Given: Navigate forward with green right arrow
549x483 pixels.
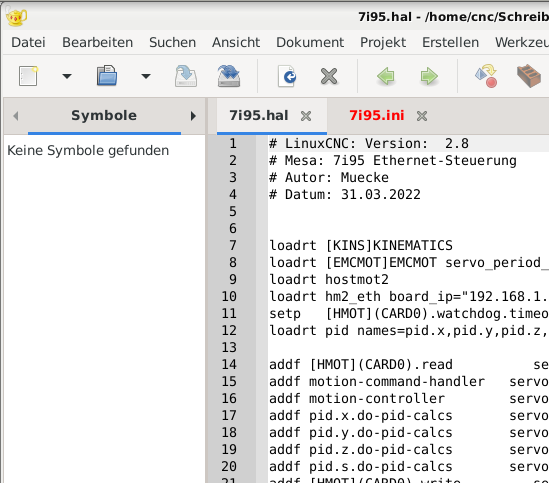Looking at the screenshot, I should click(429, 76).
